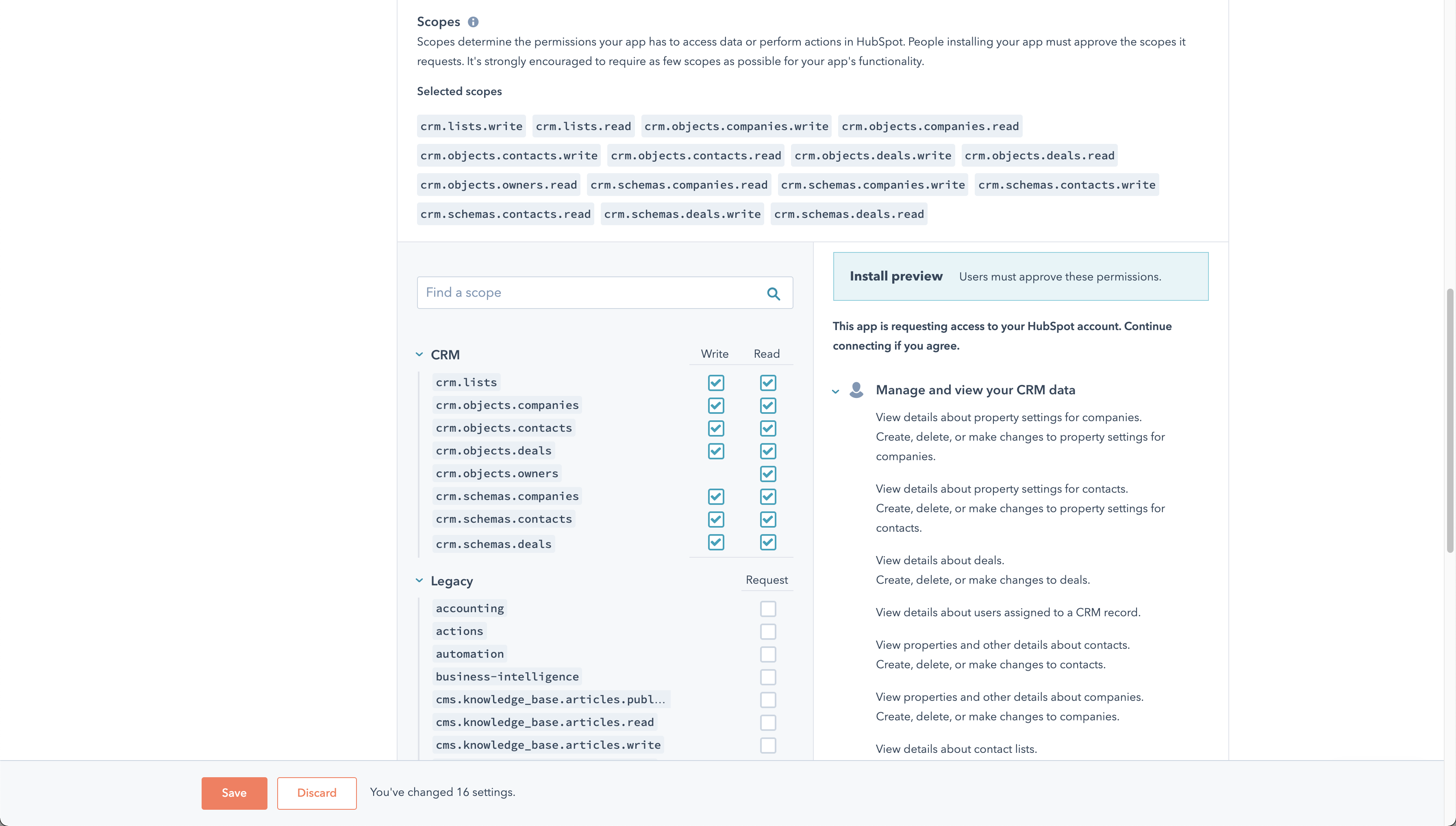Click crm.objects.companies.write scope tag
Image resolution: width=1456 pixels, height=826 pixels.
pyautogui.click(x=736, y=126)
